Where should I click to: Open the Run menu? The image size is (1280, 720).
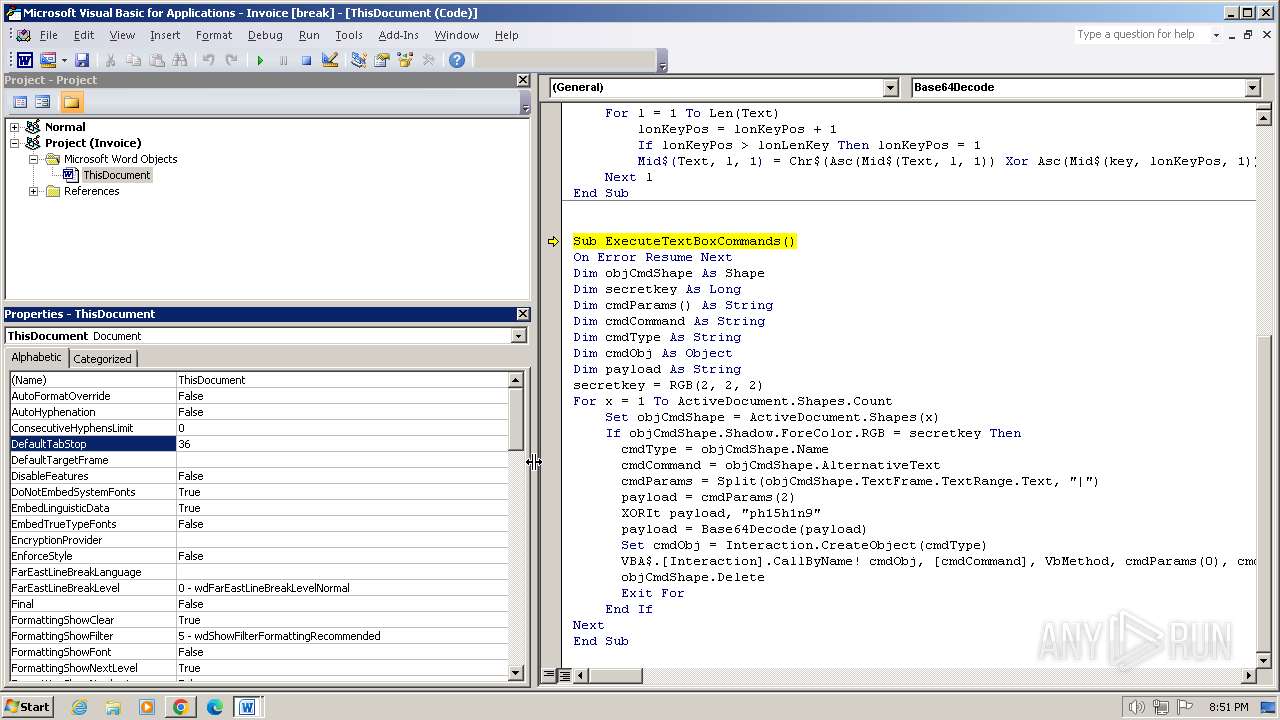309,35
